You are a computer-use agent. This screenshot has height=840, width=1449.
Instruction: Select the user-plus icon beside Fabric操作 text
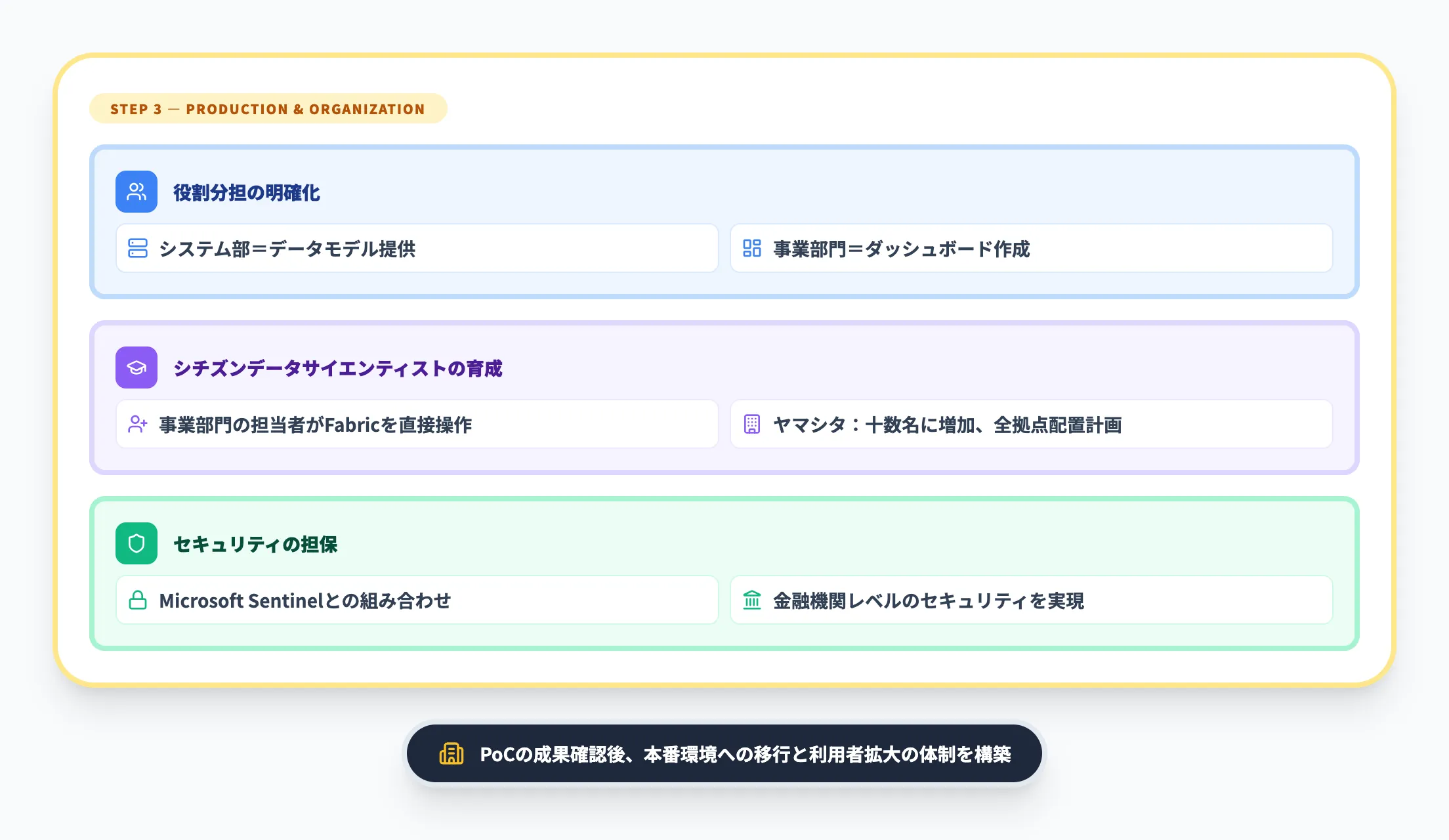(x=138, y=424)
